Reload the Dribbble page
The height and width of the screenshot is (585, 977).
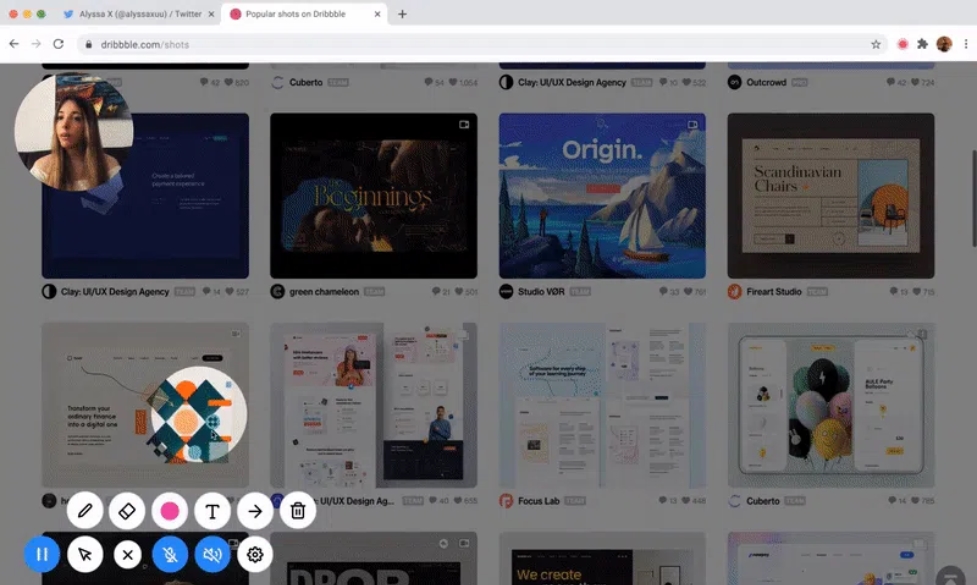tap(59, 44)
